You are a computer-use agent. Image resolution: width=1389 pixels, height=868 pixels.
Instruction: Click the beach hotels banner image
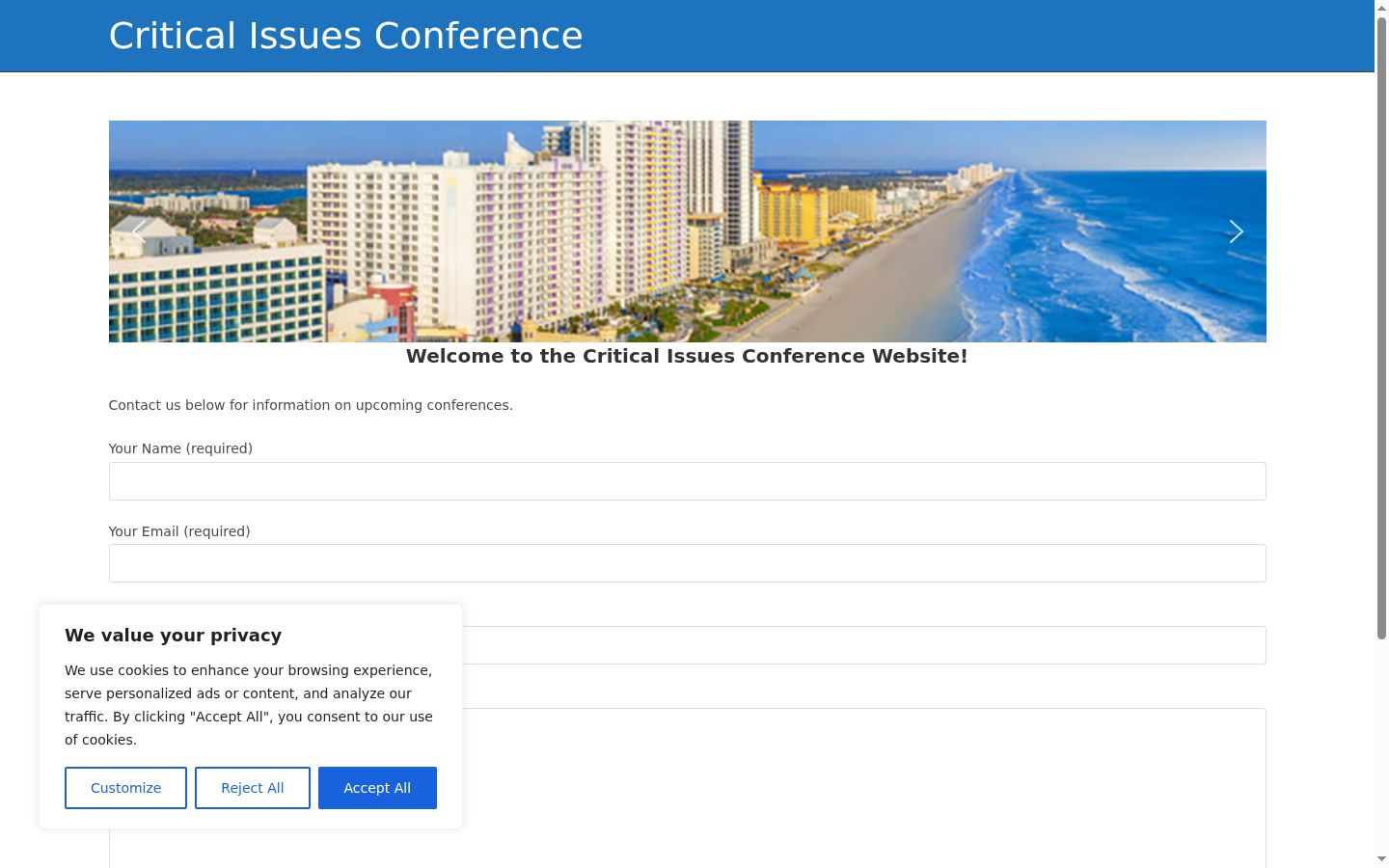tap(687, 231)
